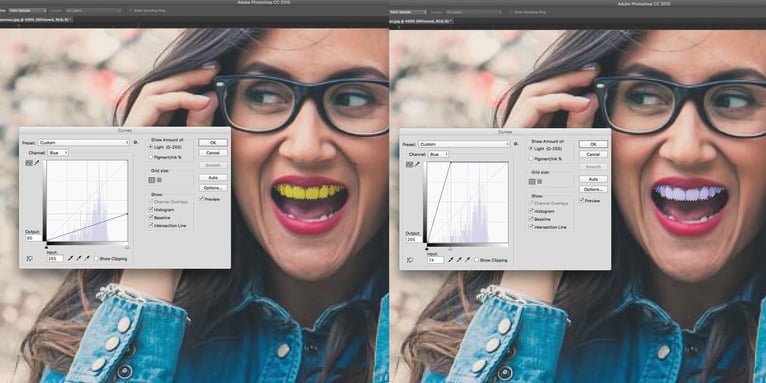Toggle Baseline checkbox in white-teeth Curves dialog
Screen dimensions: 766x383
coord(531,219)
